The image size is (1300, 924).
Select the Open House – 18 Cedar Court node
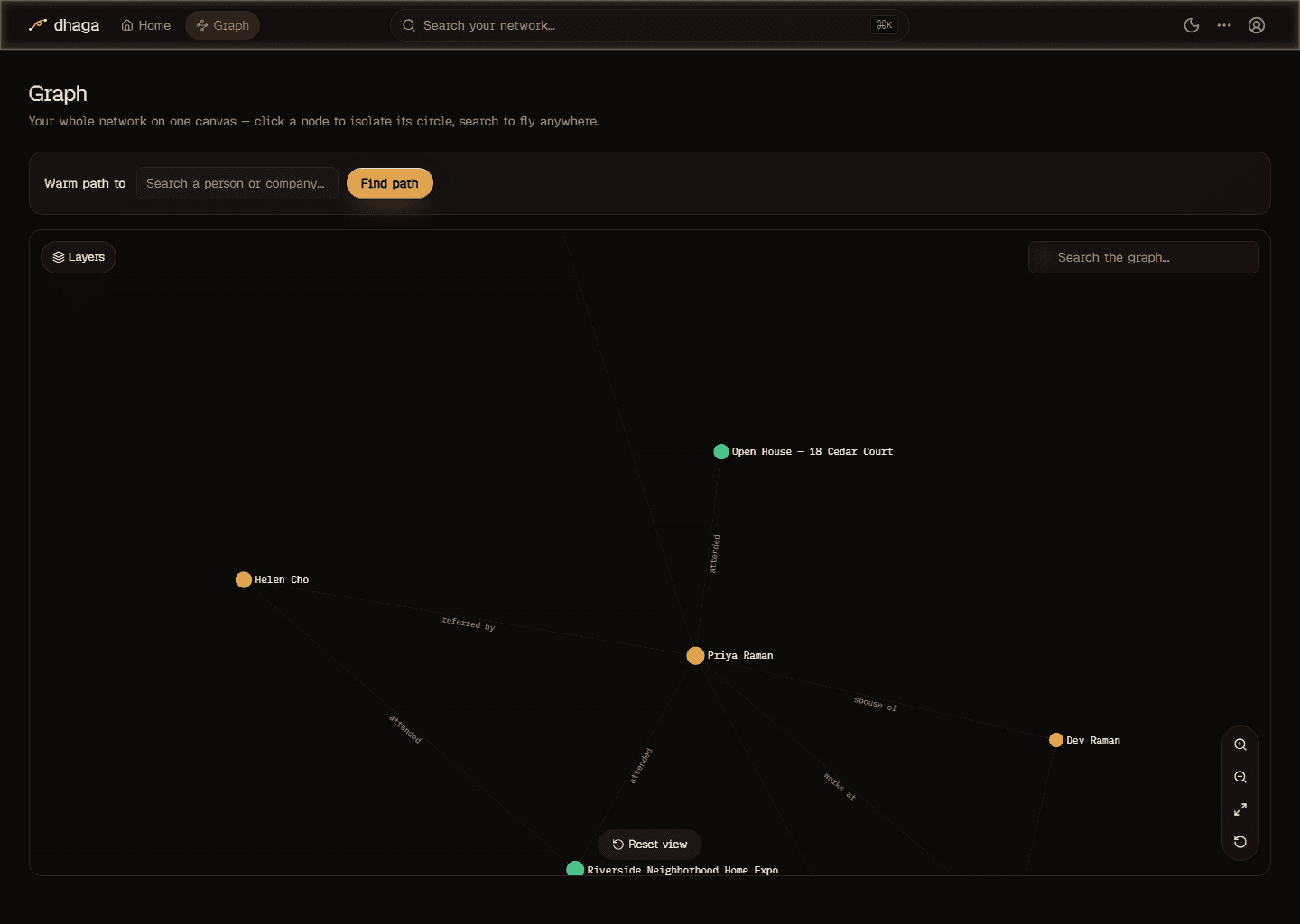721,451
